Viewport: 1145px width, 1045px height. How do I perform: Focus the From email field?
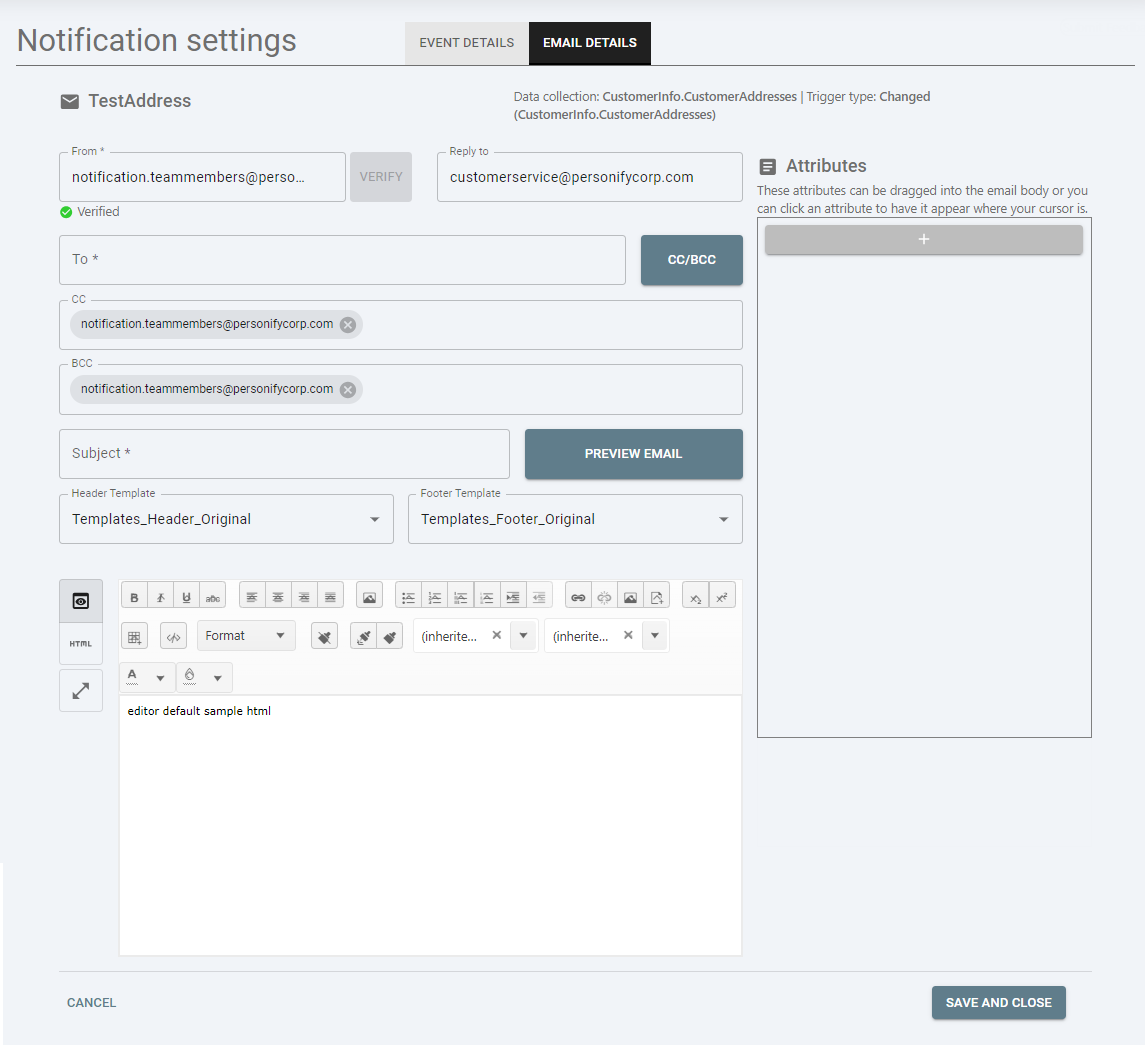click(x=202, y=177)
